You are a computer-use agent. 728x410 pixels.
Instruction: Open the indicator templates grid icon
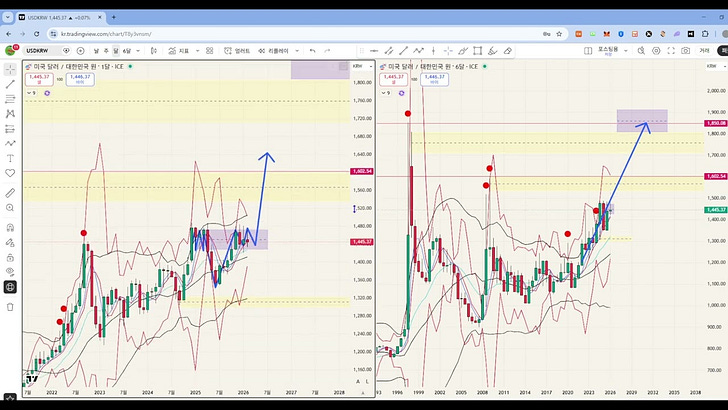tap(209, 51)
